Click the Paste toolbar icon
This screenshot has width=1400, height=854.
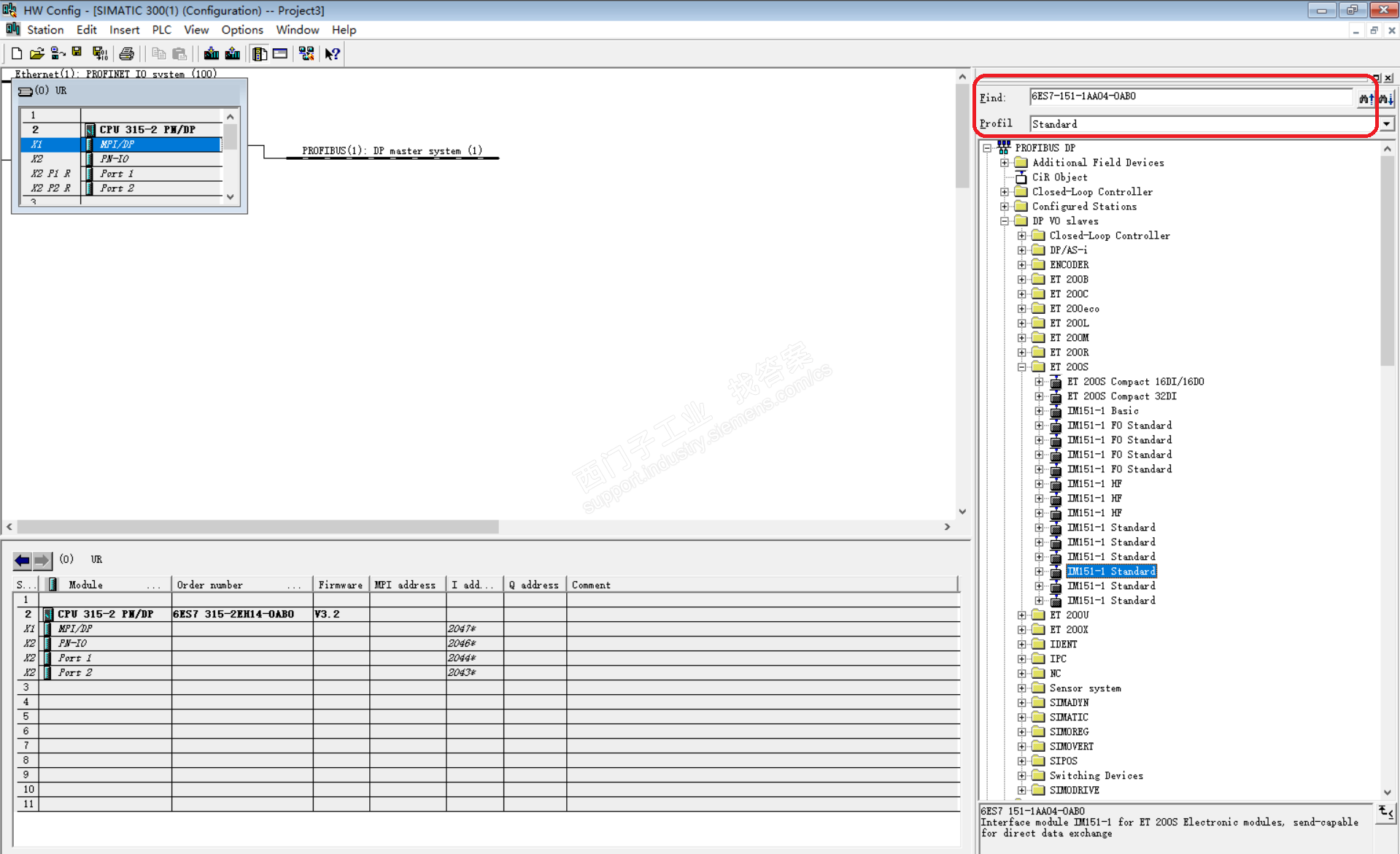(179, 53)
